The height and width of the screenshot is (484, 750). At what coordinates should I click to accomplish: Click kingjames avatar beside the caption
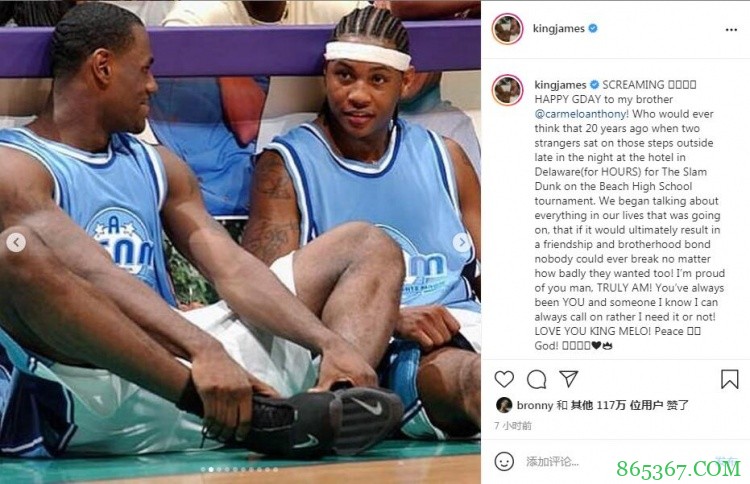tap(507, 89)
